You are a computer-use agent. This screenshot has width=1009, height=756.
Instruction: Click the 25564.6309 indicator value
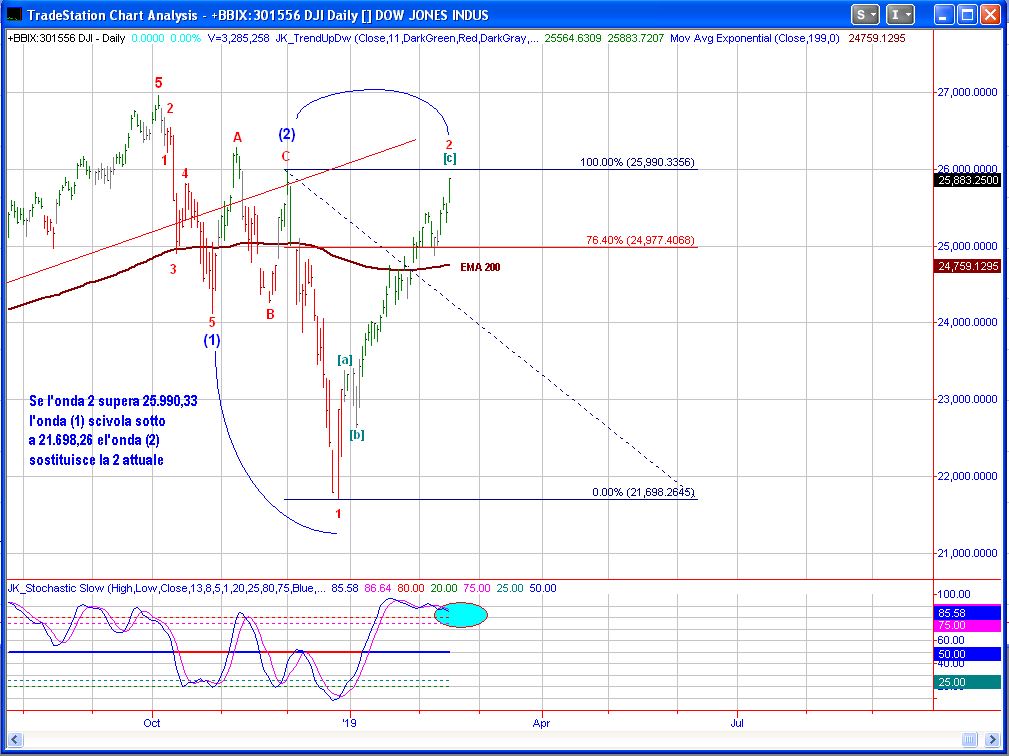573,39
